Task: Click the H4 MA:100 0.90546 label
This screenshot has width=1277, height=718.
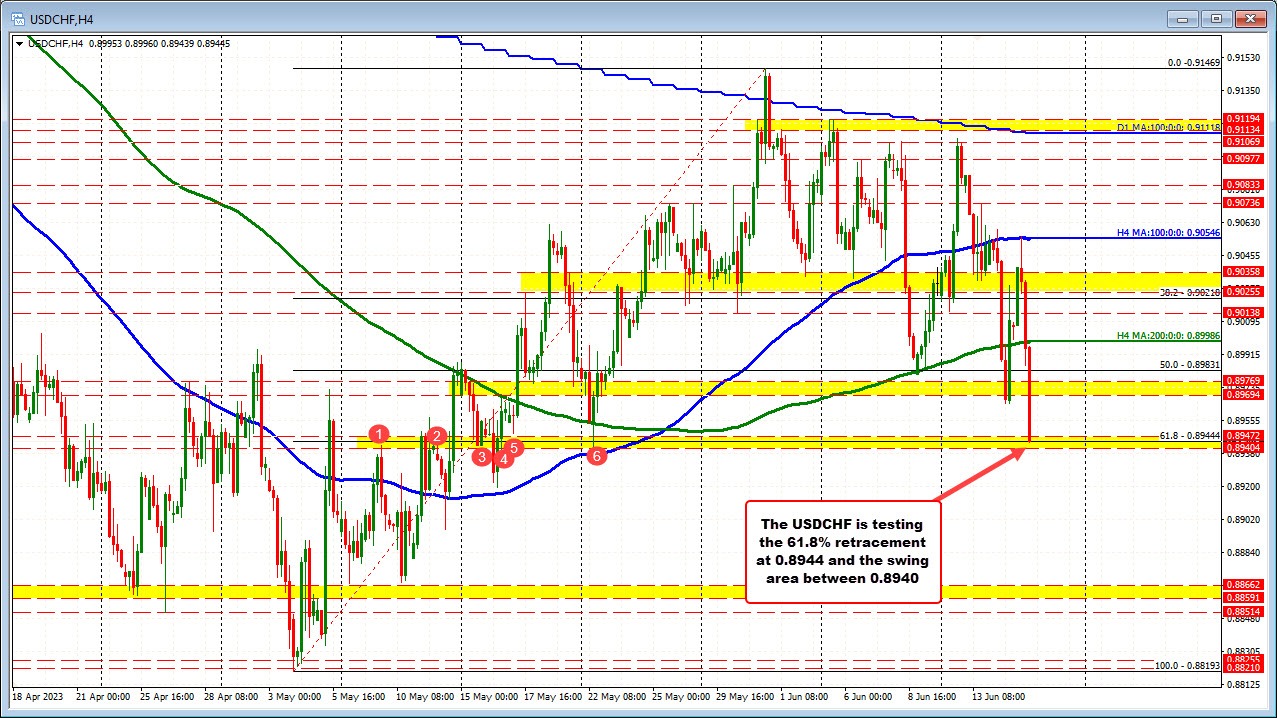Action: coord(1168,233)
